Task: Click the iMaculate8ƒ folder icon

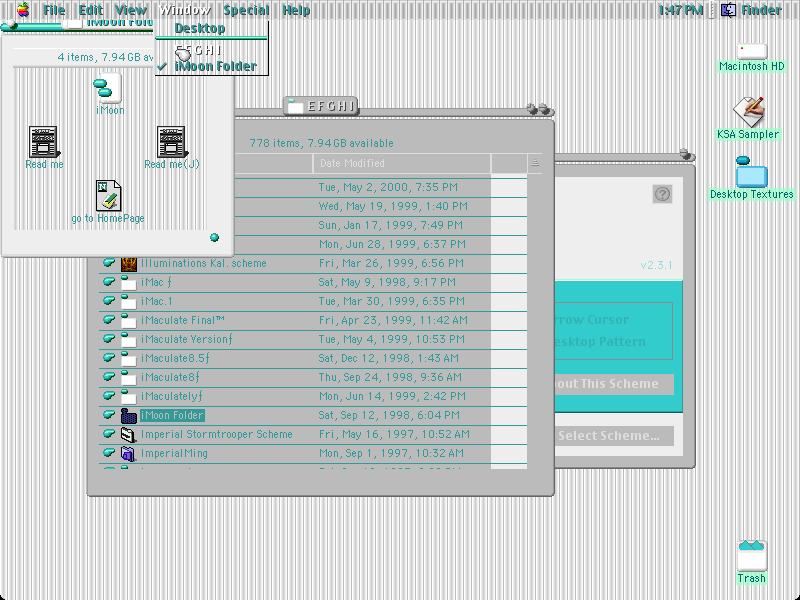Action: 129,378
